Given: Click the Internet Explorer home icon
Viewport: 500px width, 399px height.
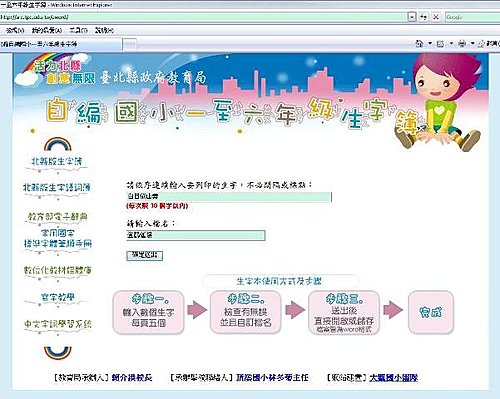Looking at the screenshot, I should (419, 43).
